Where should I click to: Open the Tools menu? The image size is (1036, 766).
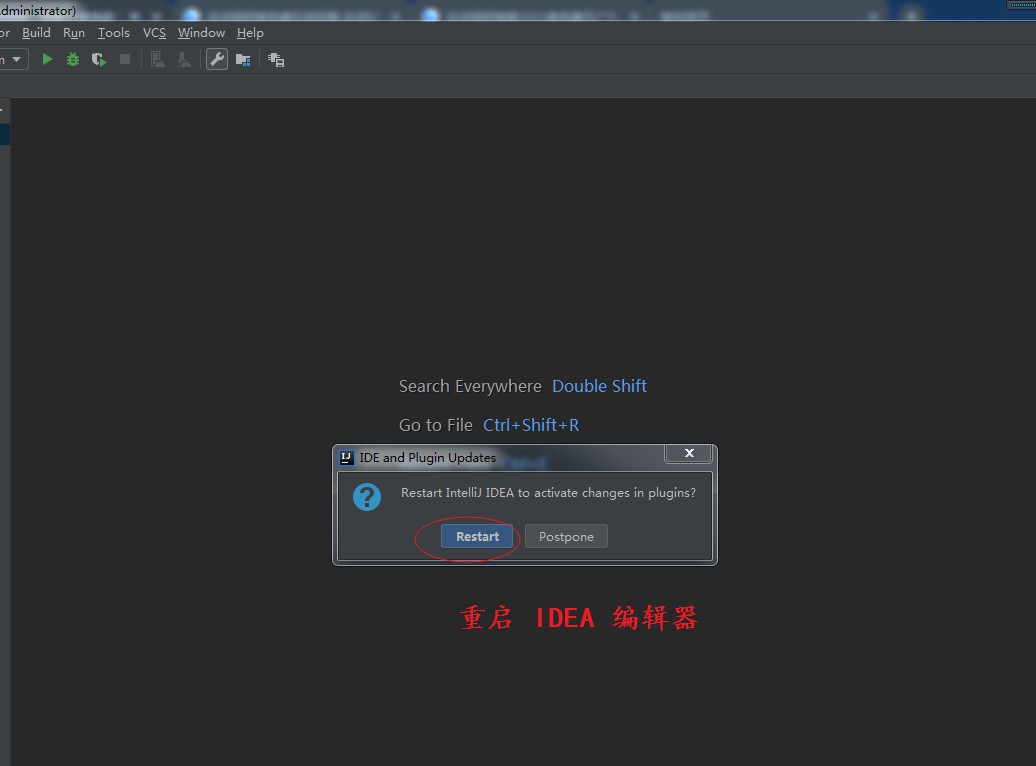(x=114, y=32)
